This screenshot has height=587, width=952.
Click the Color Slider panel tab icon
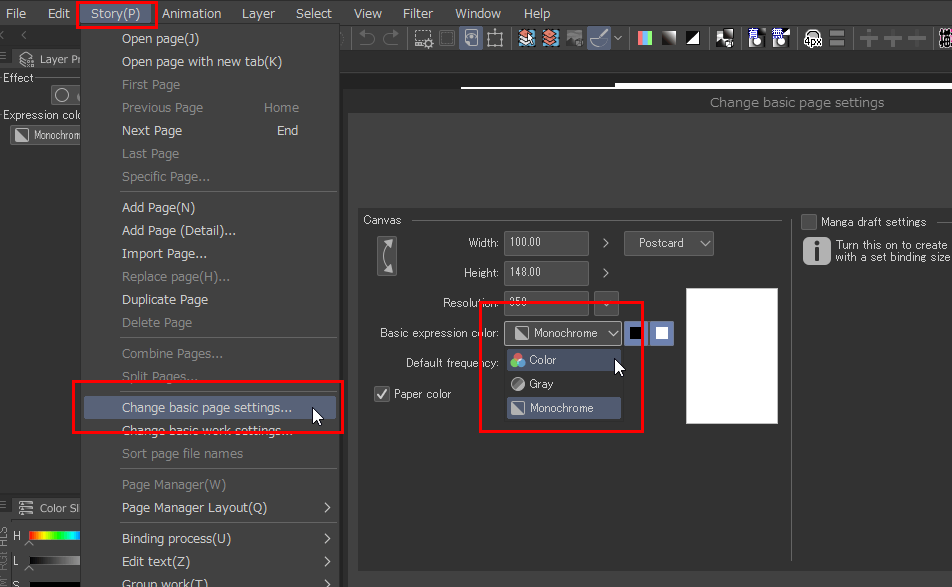(x=26, y=507)
